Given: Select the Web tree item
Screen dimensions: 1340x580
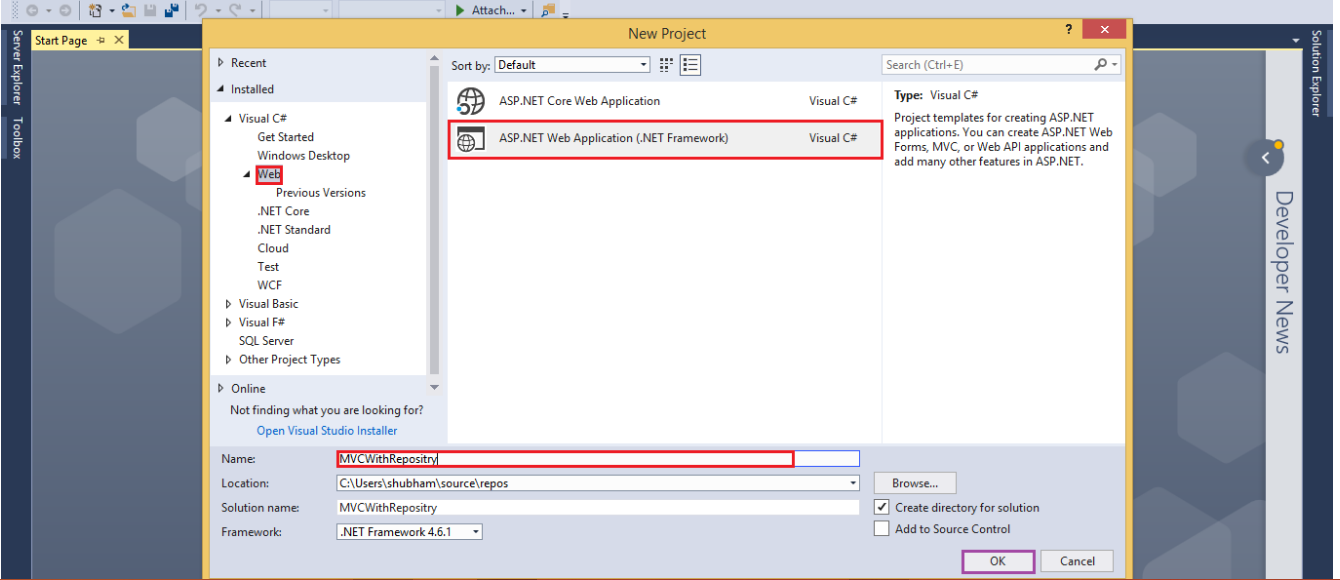Looking at the screenshot, I should click(268, 174).
